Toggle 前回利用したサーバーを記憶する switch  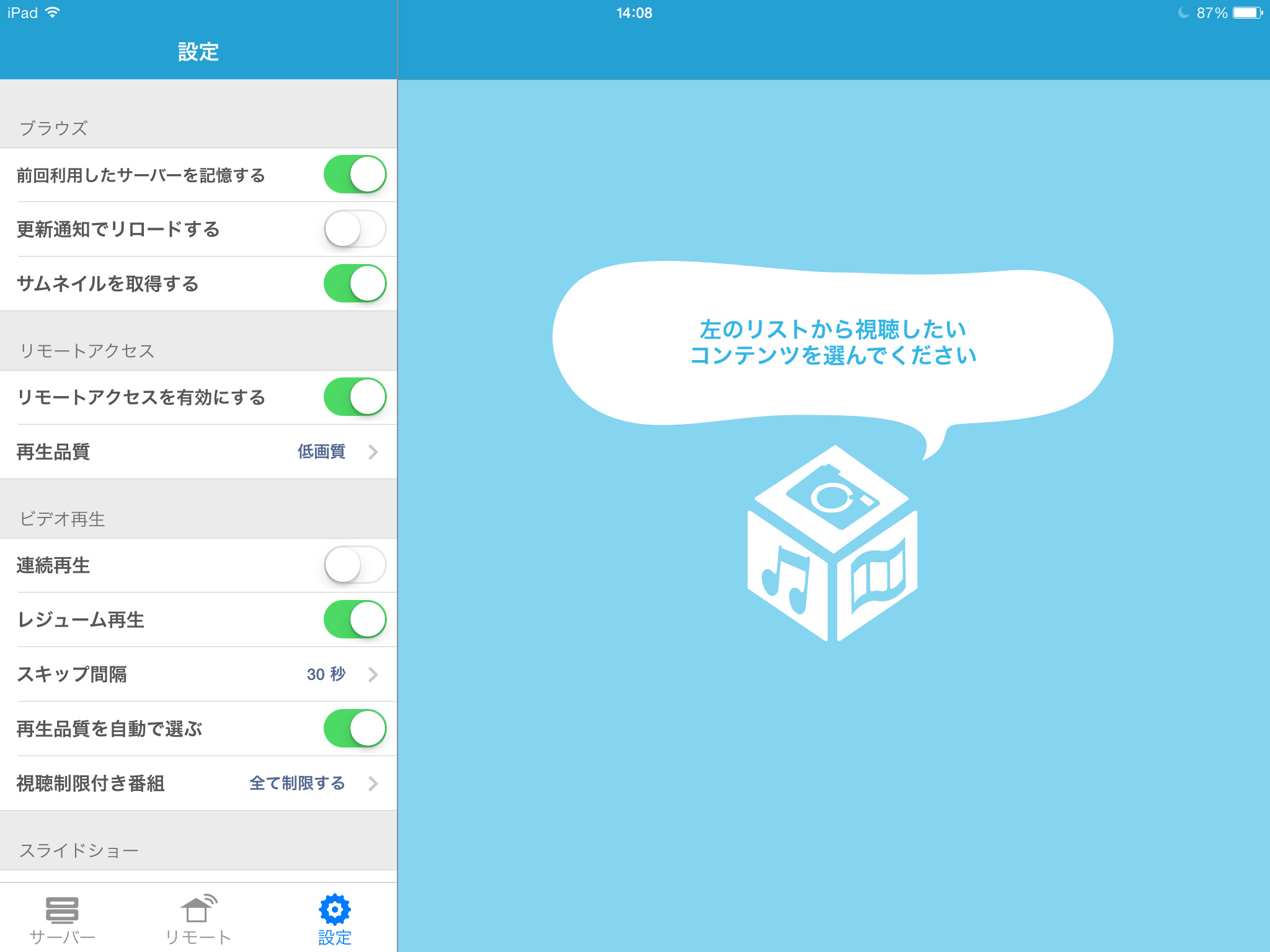click(357, 175)
